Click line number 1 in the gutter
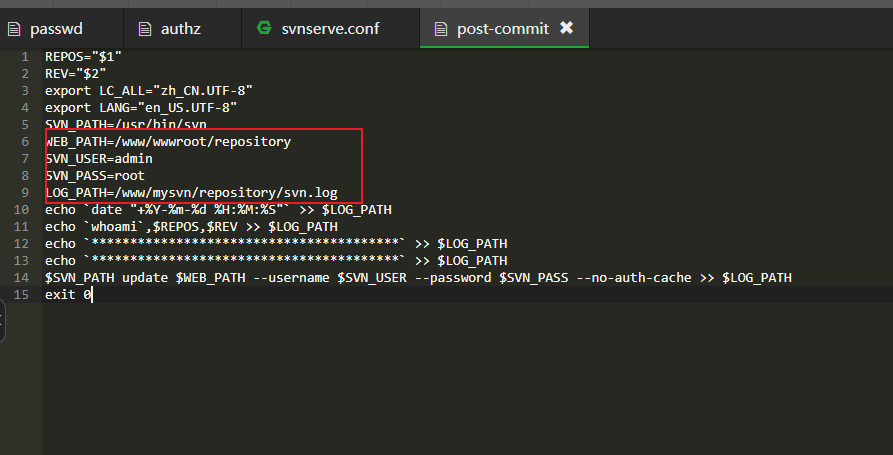This screenshot has height=455, width=893. pos(24,57)
